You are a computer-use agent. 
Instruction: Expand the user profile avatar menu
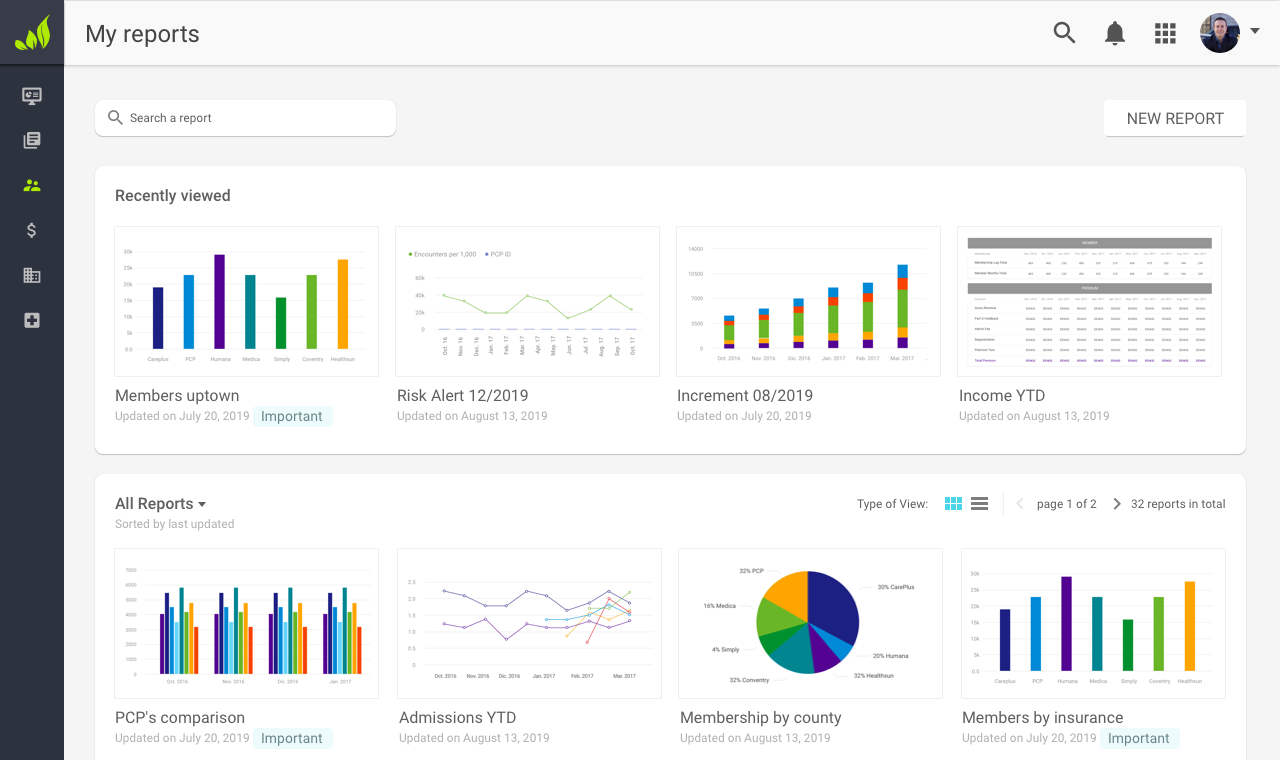tap(1229, 33)
